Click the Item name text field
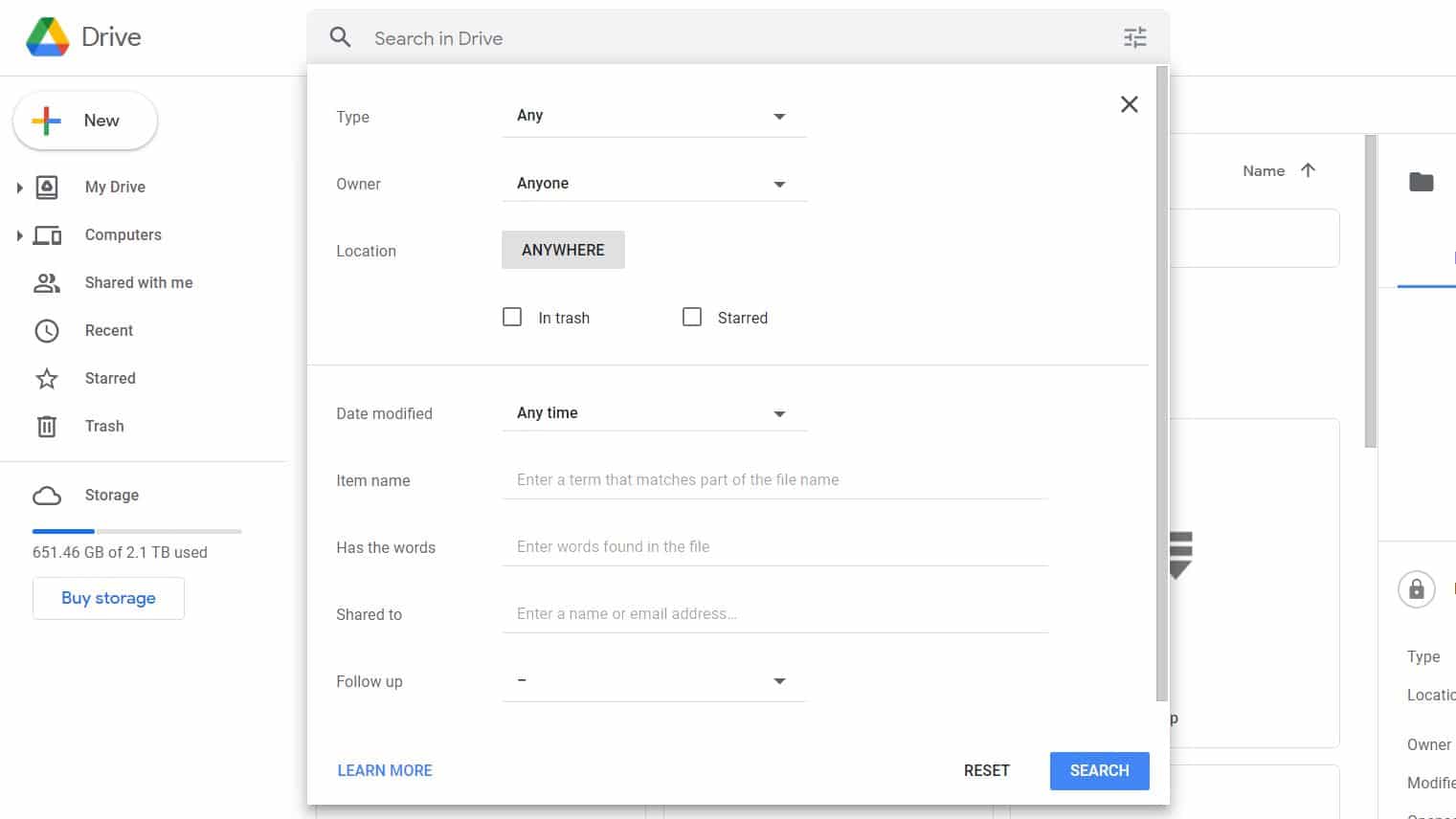Screen dimensions: 1456x819 [x=774, y=480]
